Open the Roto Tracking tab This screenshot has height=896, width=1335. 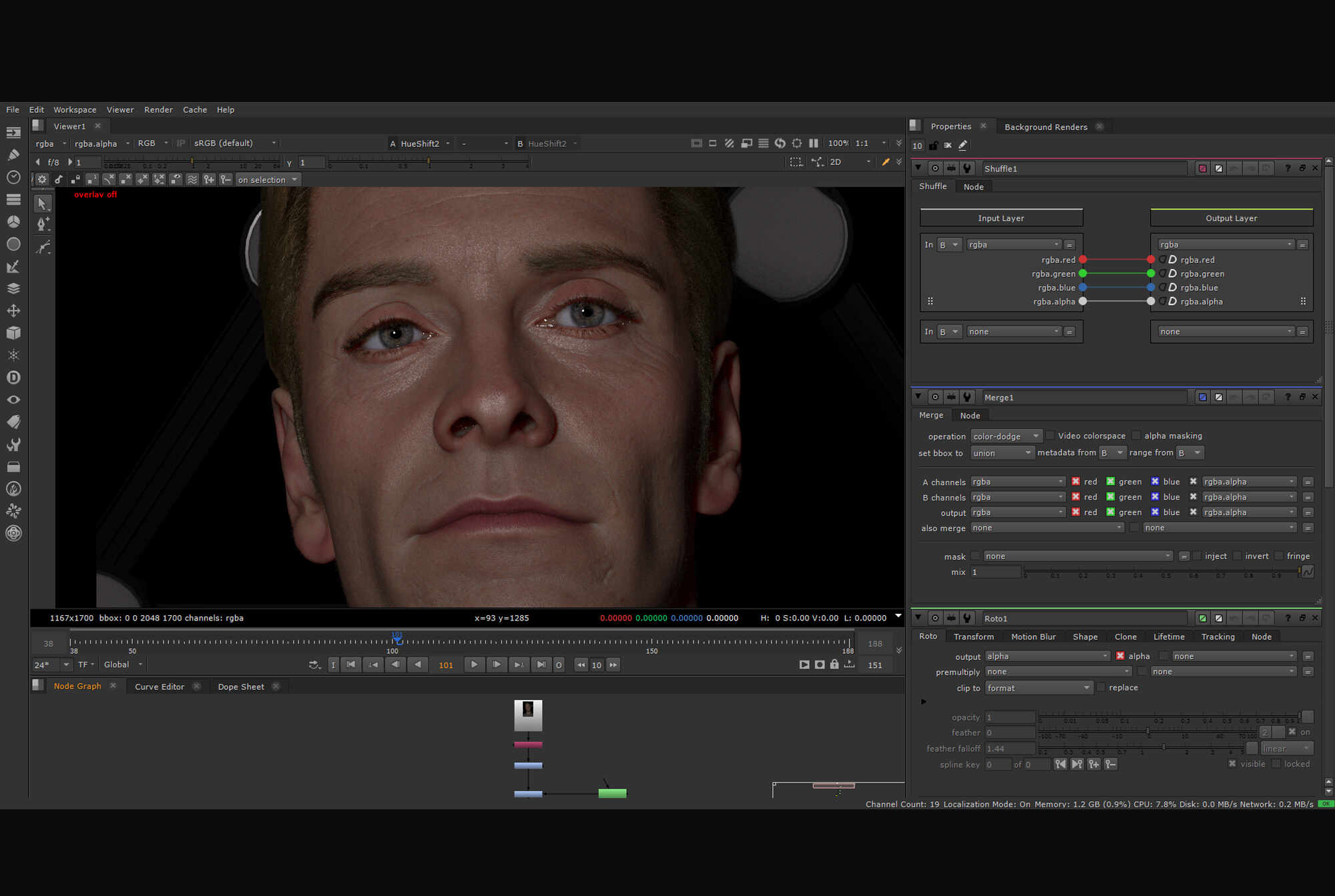click(1218, 636)
